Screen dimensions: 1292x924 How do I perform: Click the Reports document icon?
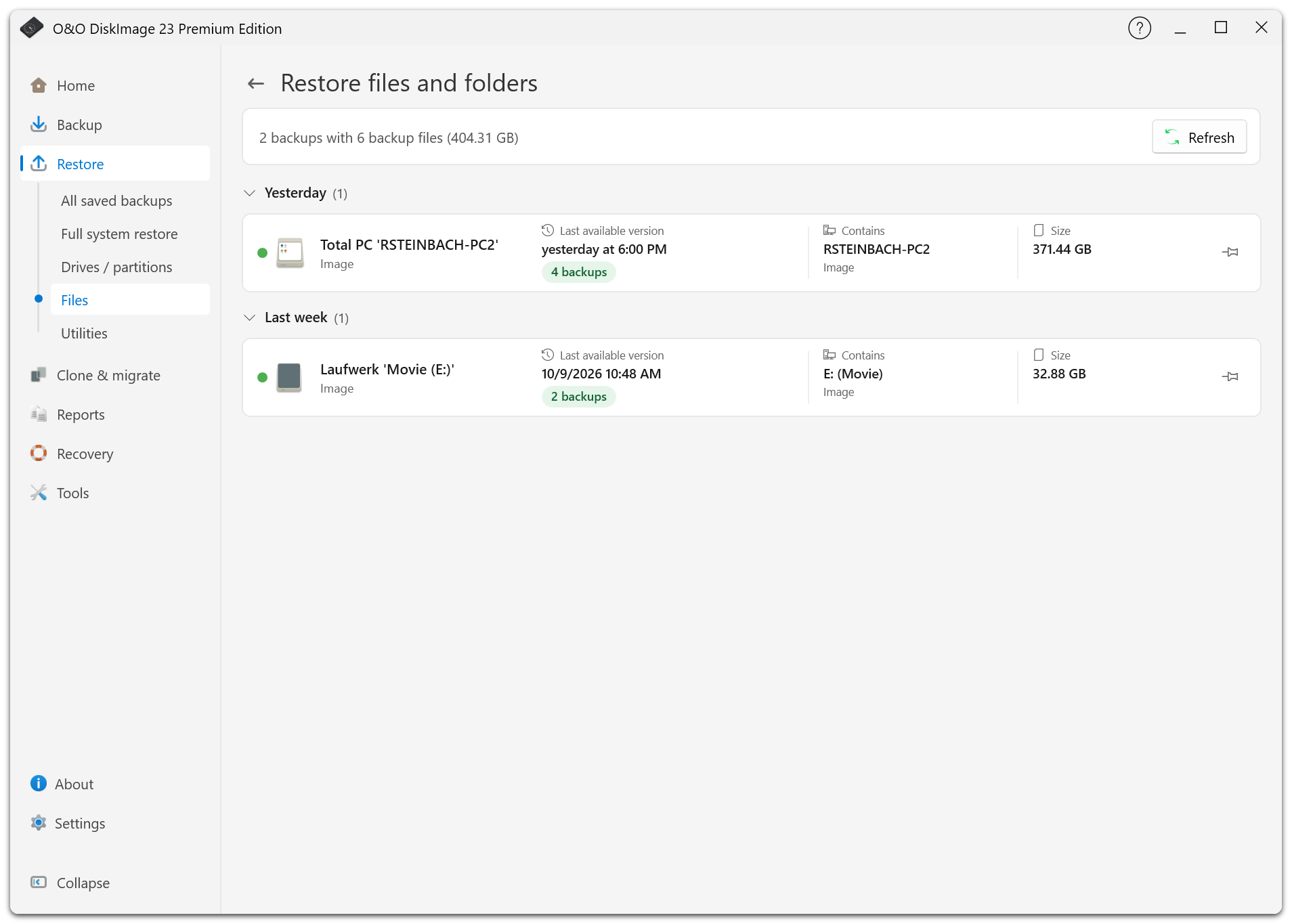(x=39, y=414)
